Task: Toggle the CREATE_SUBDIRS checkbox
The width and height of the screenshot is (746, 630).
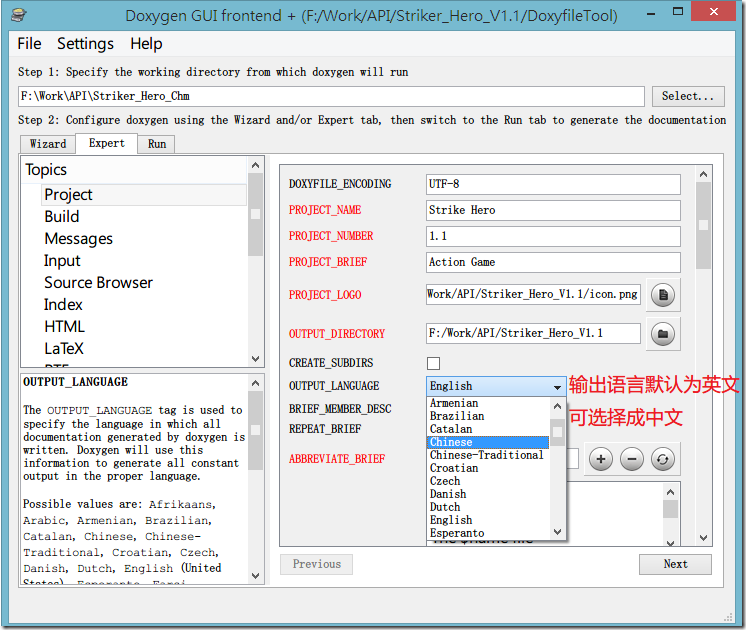Action: point(433,363)
